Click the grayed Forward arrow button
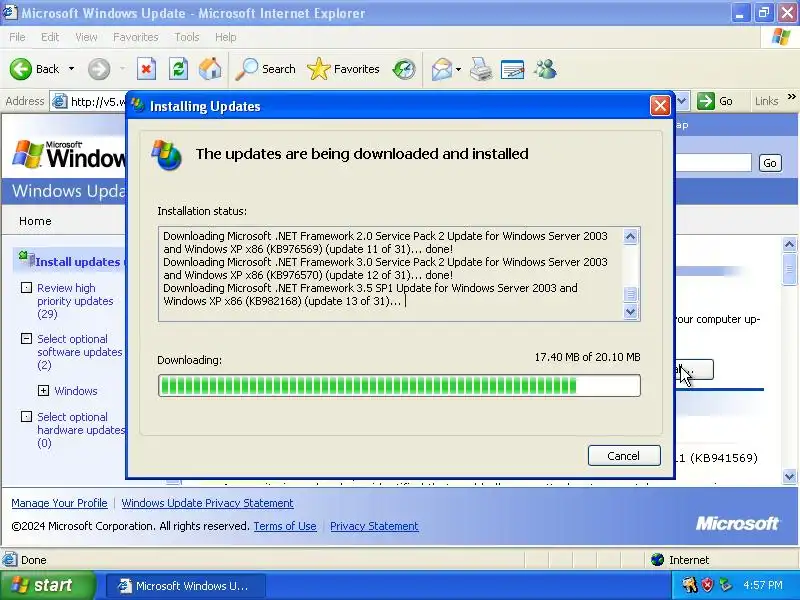 pos(99,69)
